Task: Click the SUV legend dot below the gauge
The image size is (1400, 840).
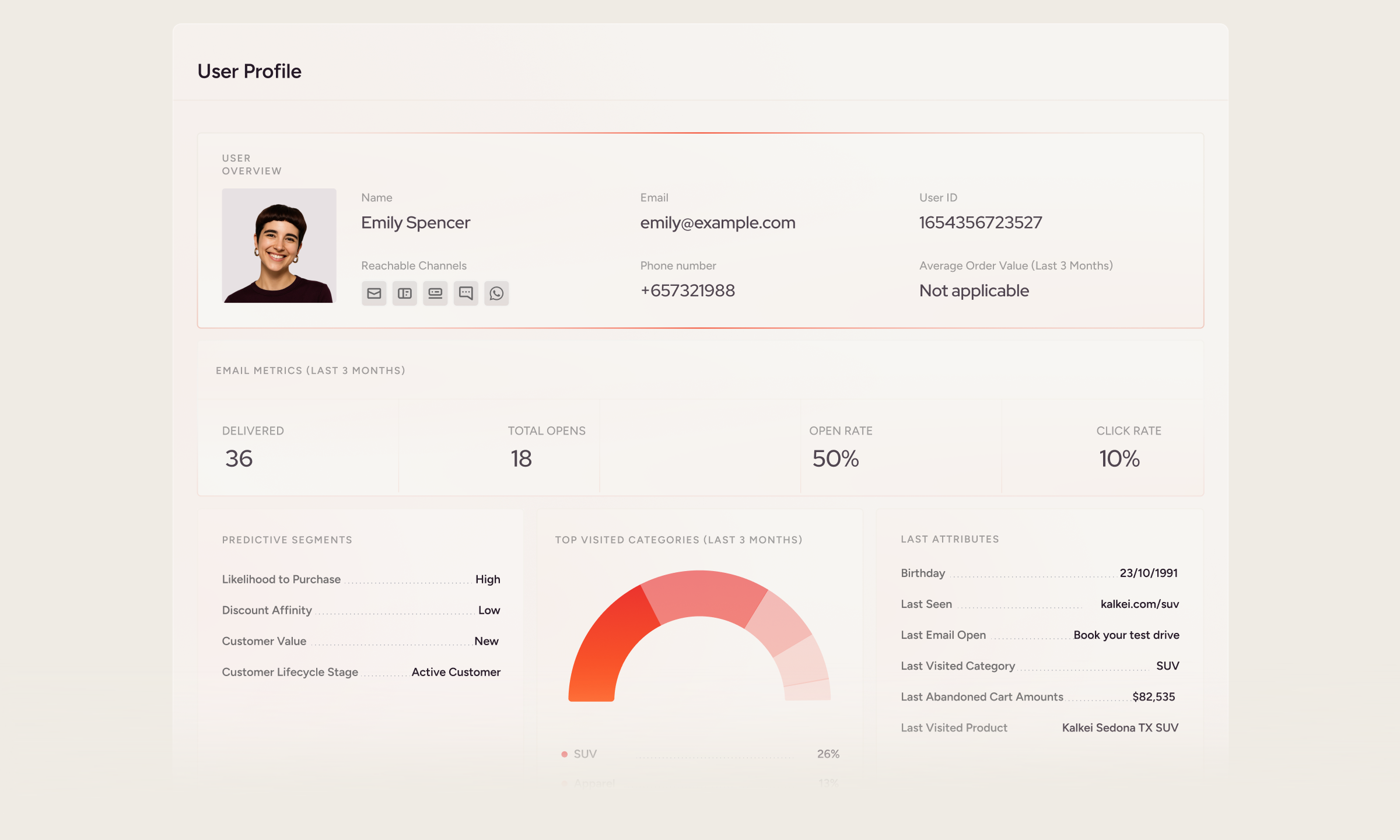Action: point(563,753)
